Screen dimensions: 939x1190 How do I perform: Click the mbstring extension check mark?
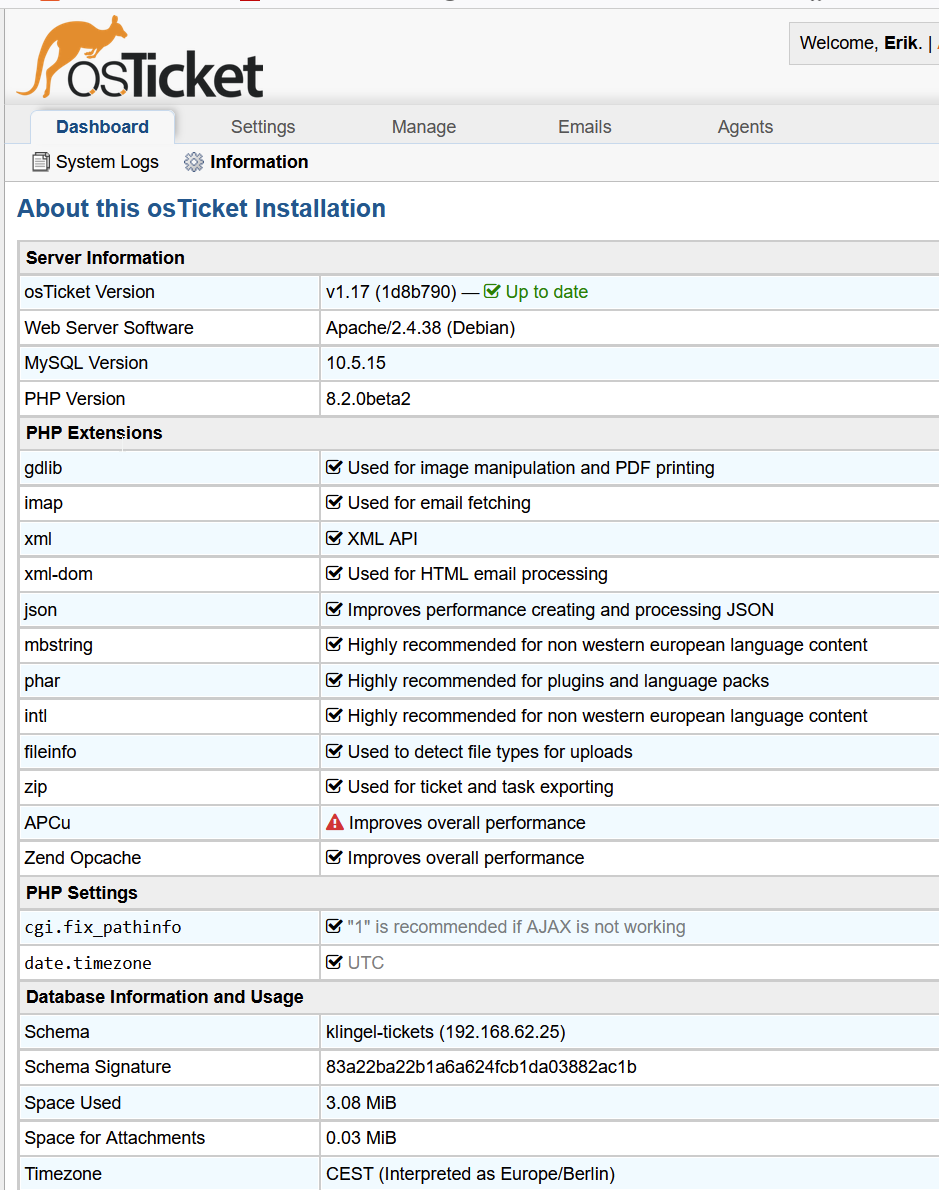tap(335, 645)
